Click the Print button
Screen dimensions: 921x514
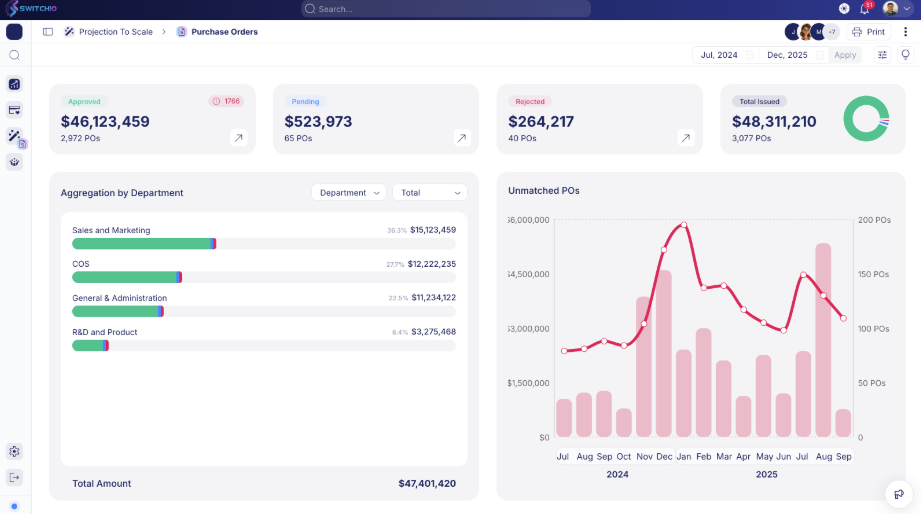pyautogui.click(x=868, y=32)
